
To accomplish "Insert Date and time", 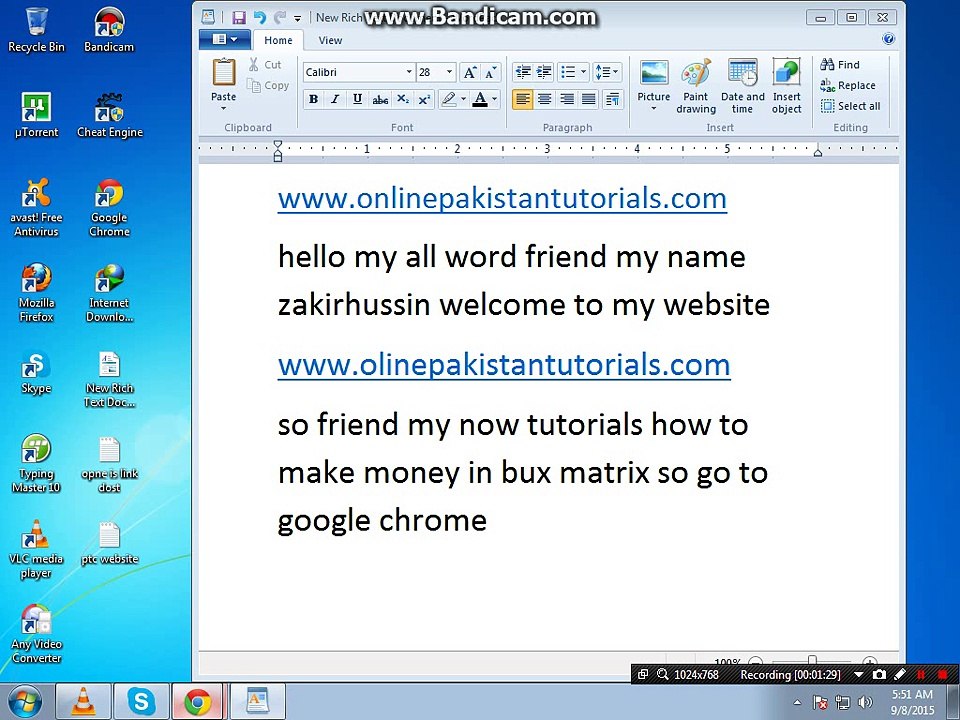I will (x=743, y=86).
